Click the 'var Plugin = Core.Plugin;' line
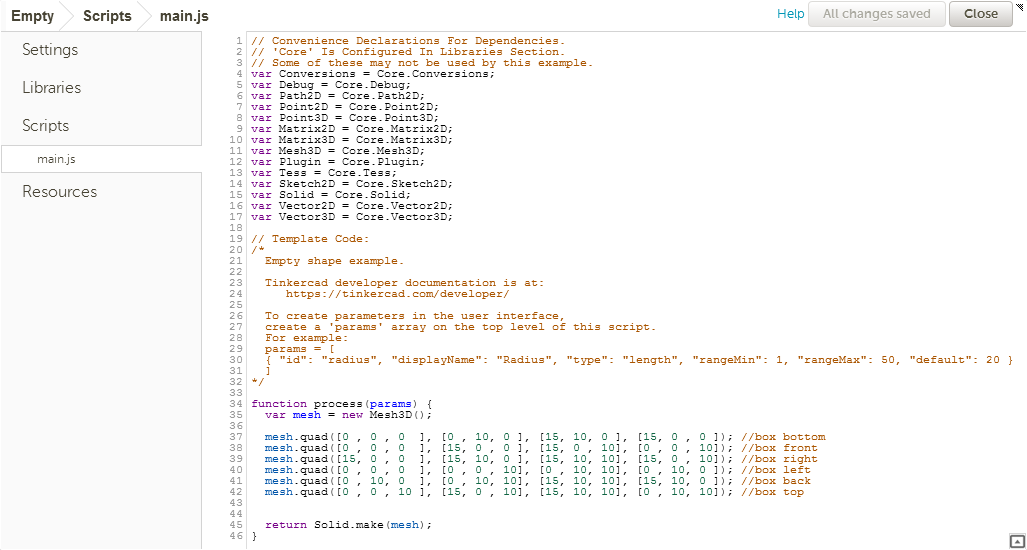This screenshot has width=1027, height=550. (339, 162)
